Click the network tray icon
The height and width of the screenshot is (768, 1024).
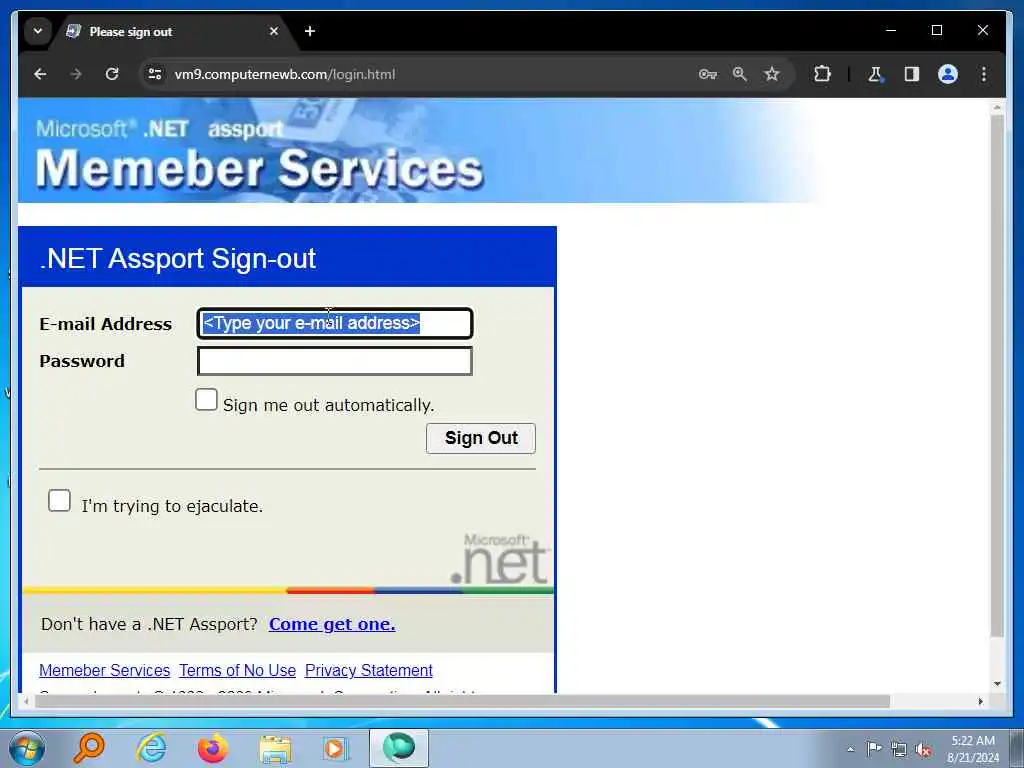899,749
